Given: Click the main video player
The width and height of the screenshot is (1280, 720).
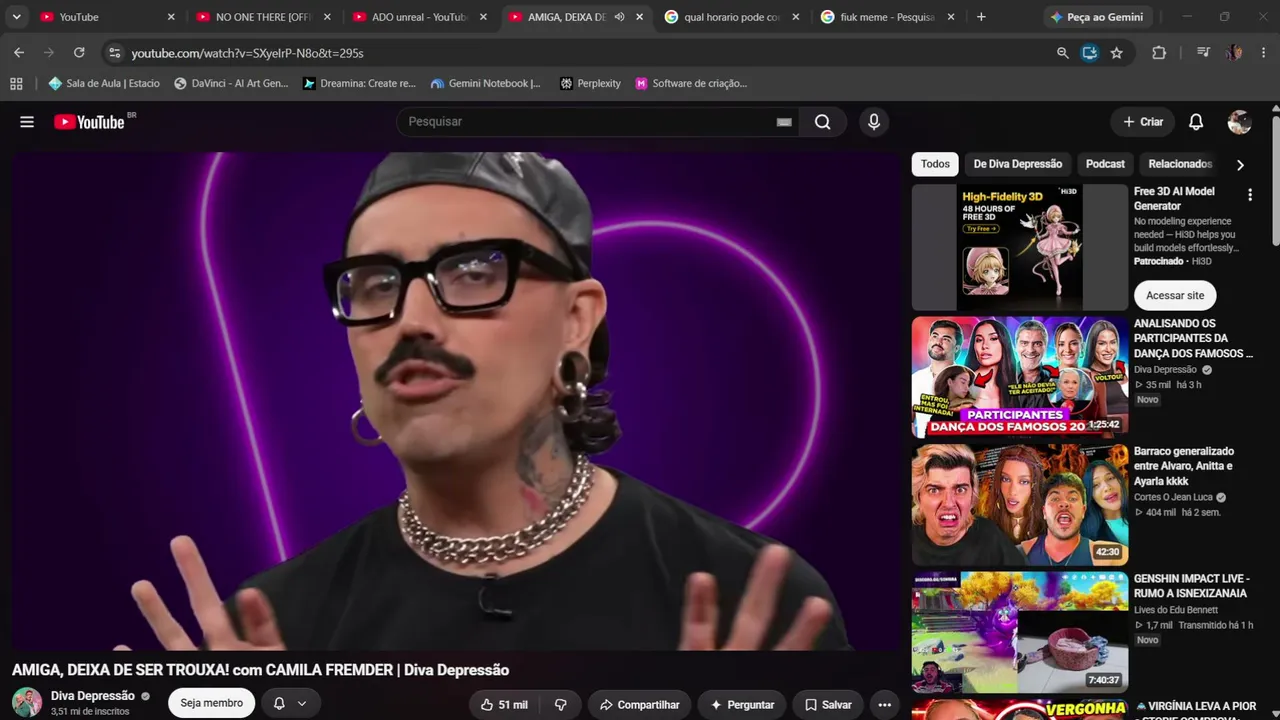Looking at the screenshot, I should pyautogui.click(x=457, y=401).
